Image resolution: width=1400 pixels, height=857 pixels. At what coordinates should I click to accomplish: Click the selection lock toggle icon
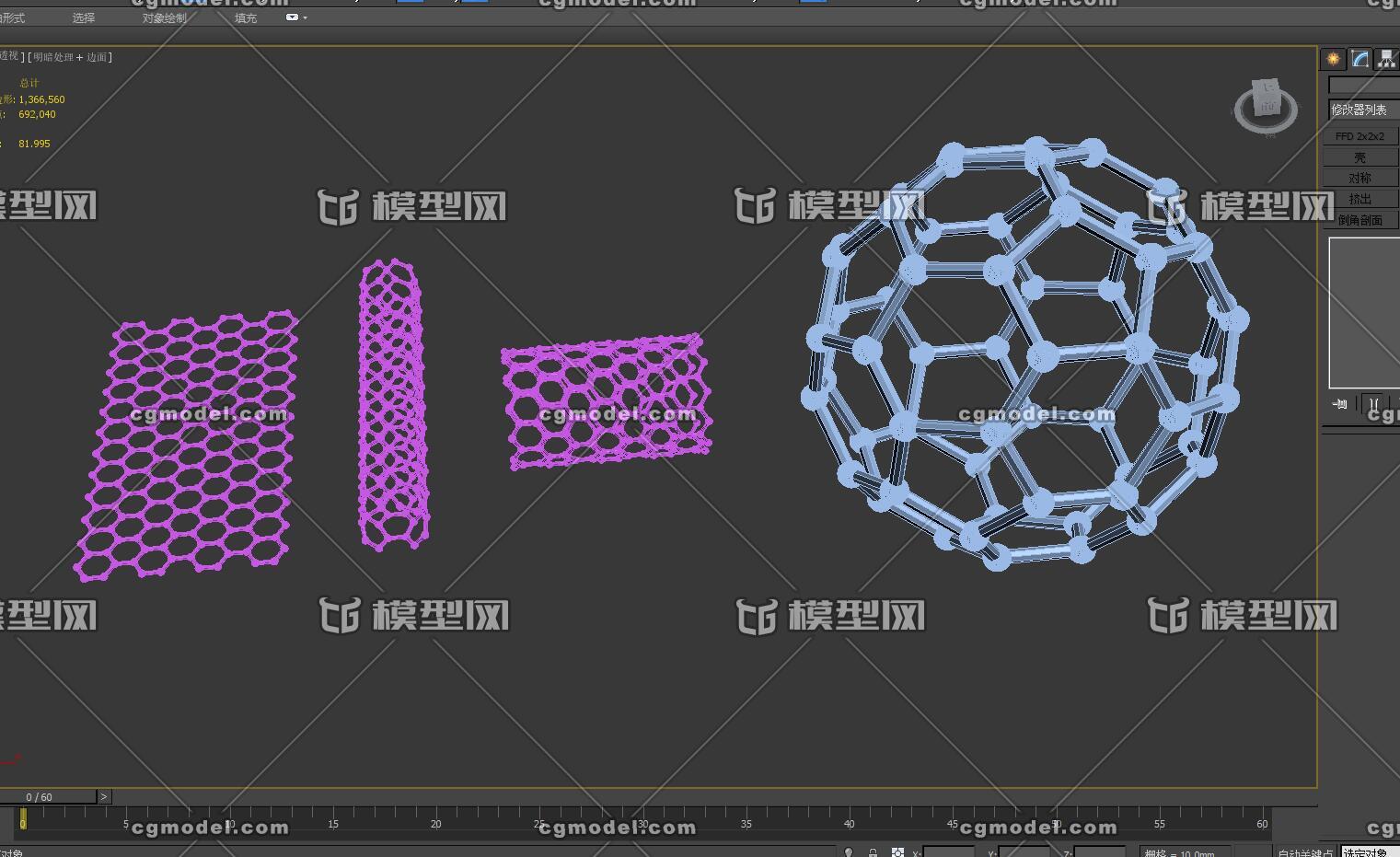coord(873,852)
